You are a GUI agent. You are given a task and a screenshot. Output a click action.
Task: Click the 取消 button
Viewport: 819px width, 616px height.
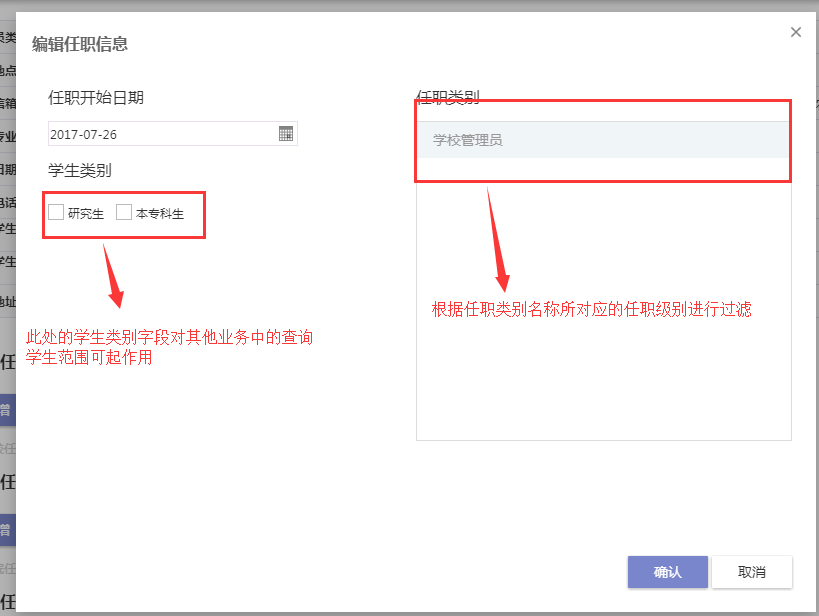click(x=752, y=572)
